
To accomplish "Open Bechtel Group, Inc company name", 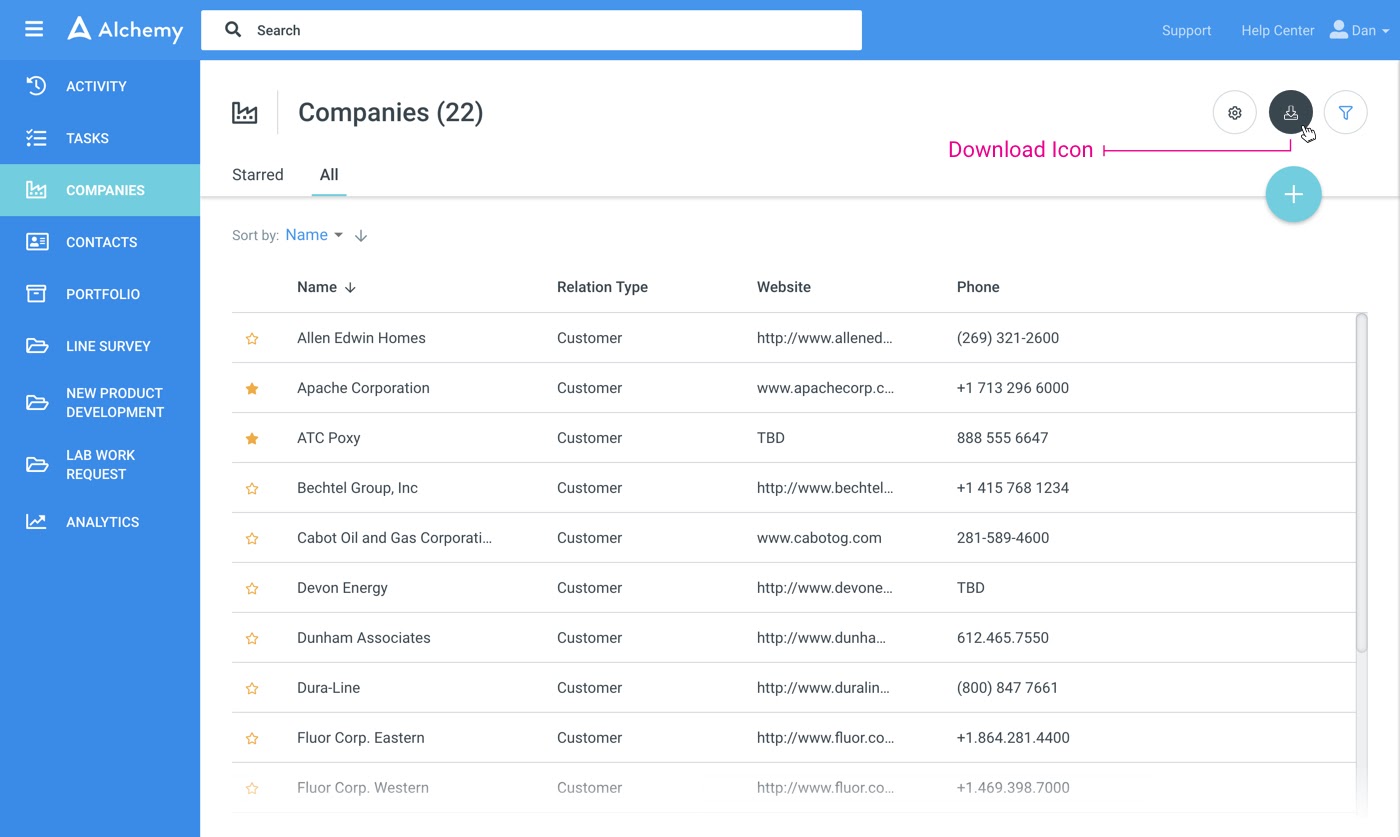I will tap(357, 488).
